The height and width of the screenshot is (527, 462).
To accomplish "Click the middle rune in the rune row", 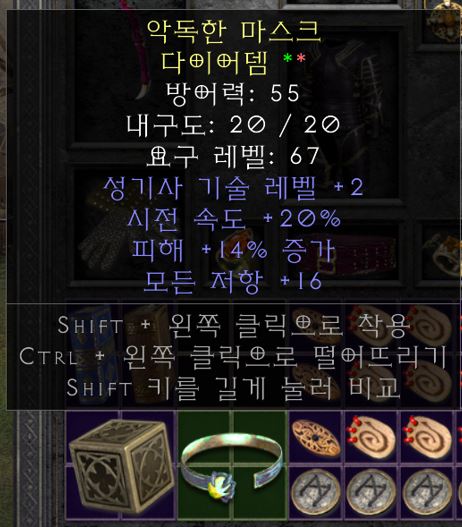I will (x=371, y=492).
